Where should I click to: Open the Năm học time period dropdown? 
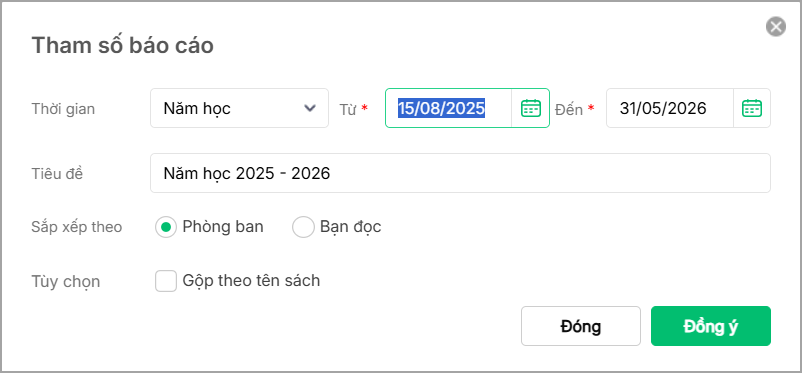(x=239, y=108)
